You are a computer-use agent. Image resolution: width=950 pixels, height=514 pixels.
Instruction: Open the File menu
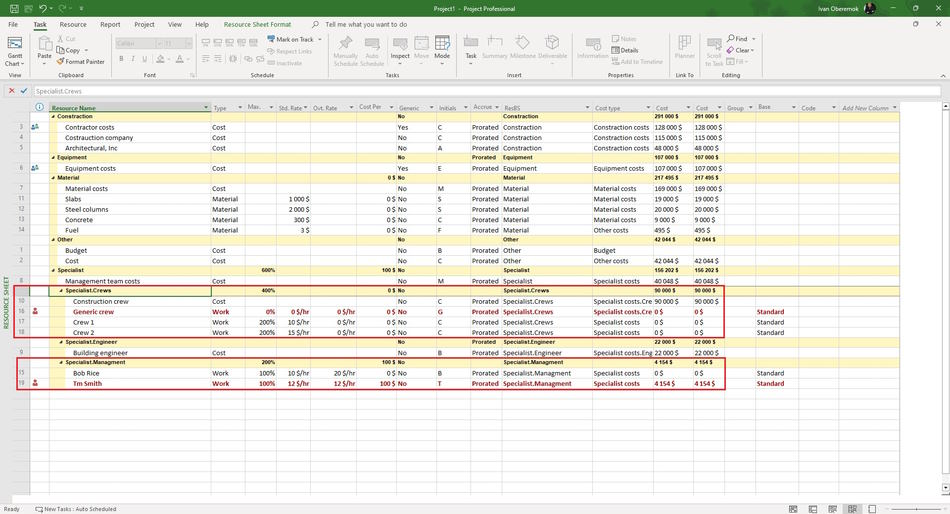pyautogui.click(x=13, y=24)
